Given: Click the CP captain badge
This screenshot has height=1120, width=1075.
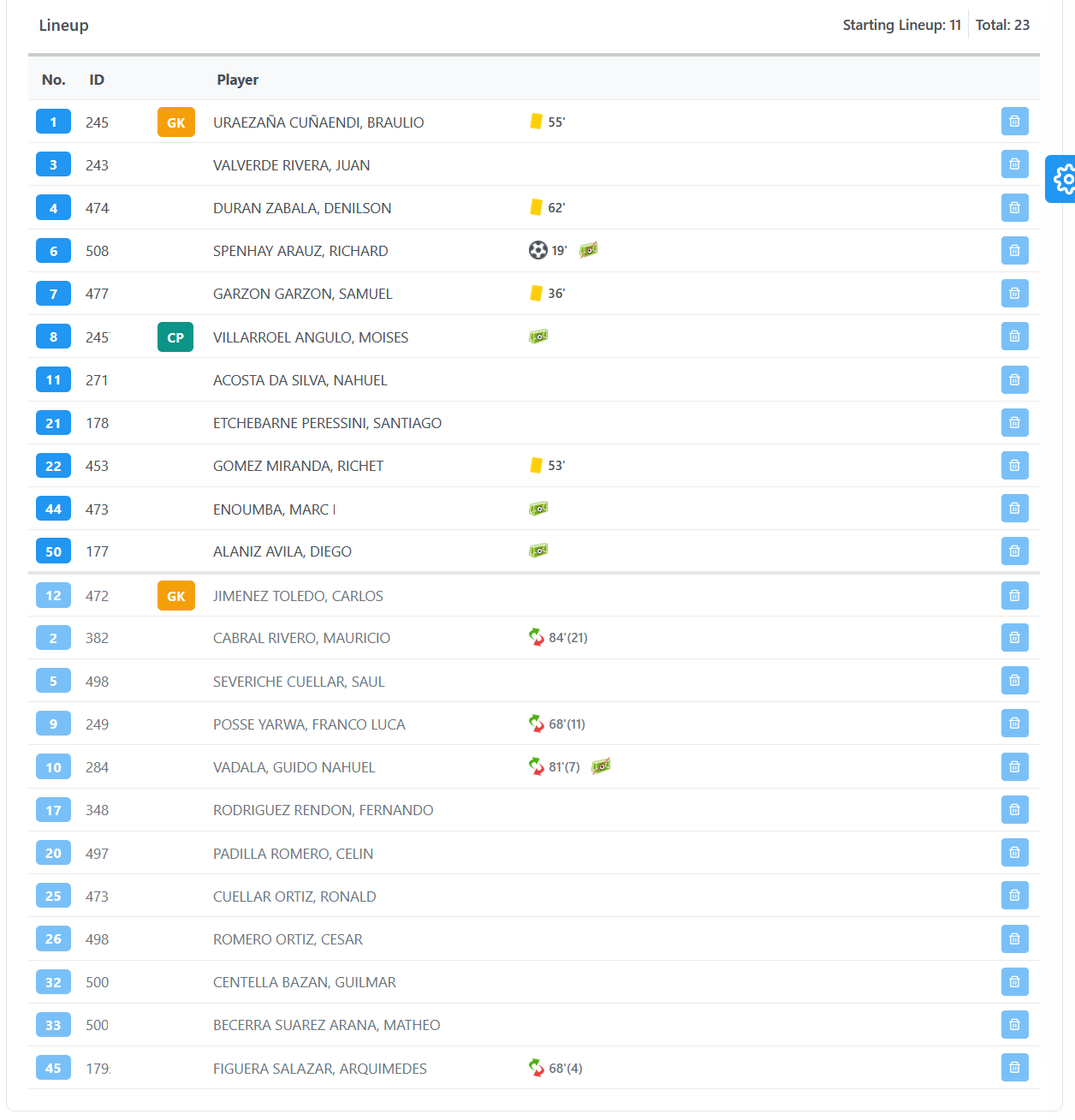Looking at the screenshot, I should (175, 337).
